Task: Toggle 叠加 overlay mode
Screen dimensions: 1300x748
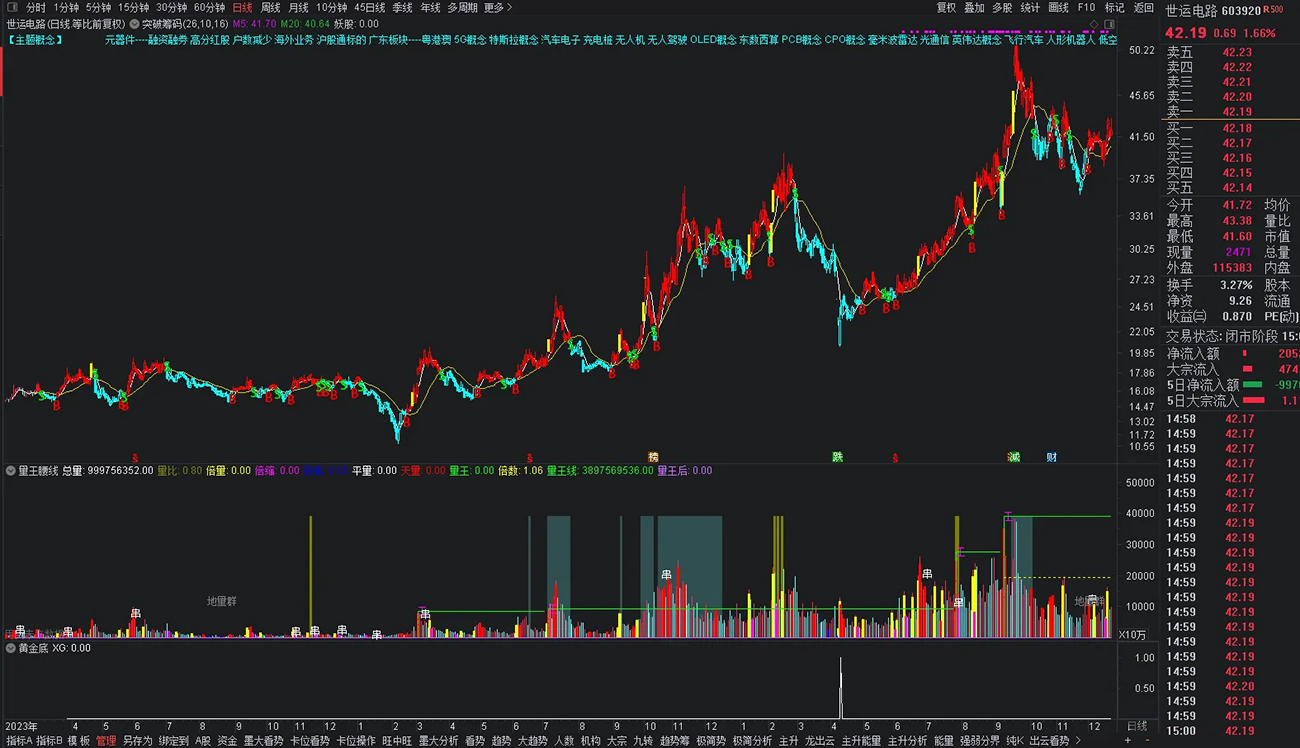Action: pyautogui.click(x=974, y=8)
